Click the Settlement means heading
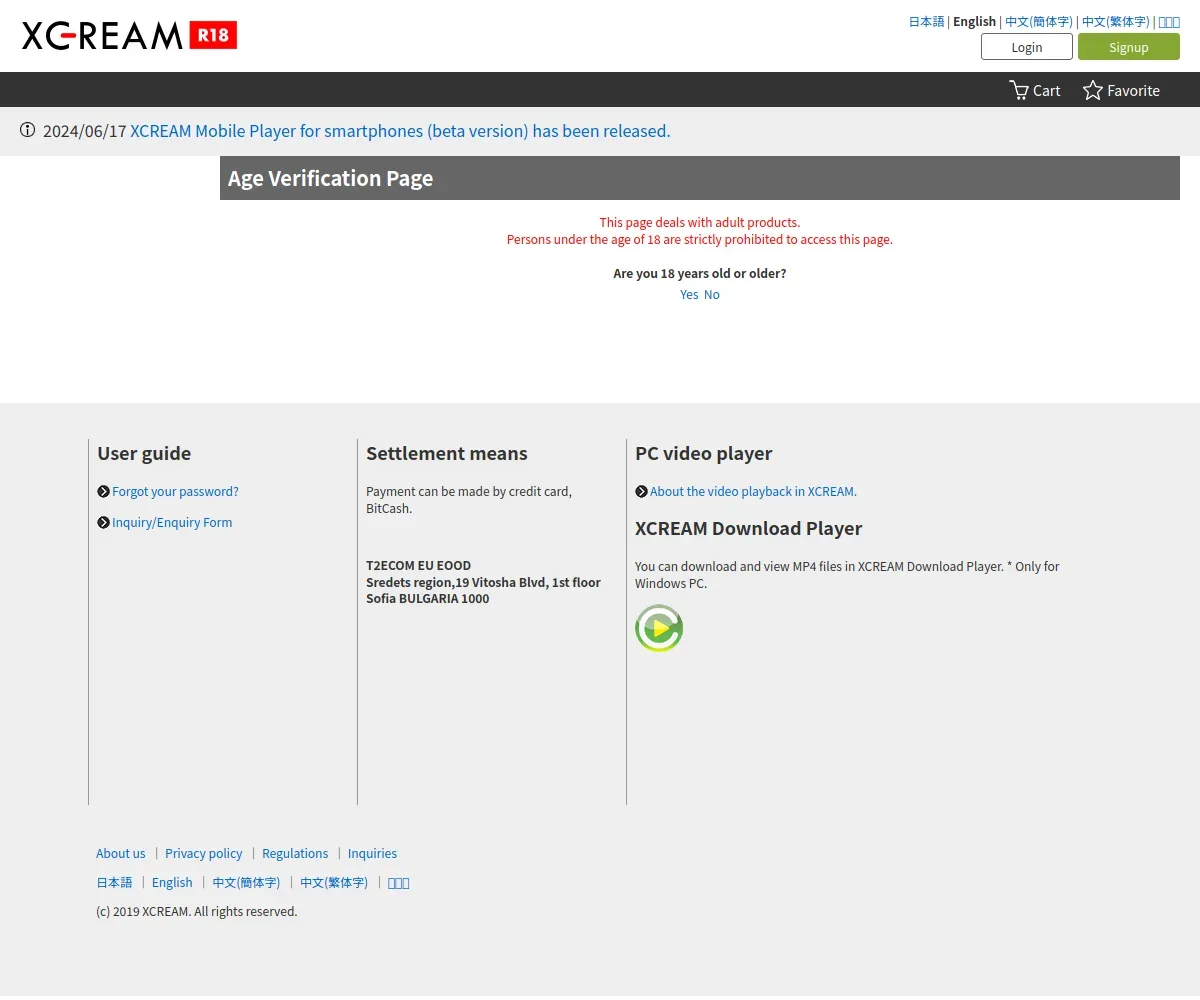The height and width of the screenshot is (1000, 1200). coord(447,453)
